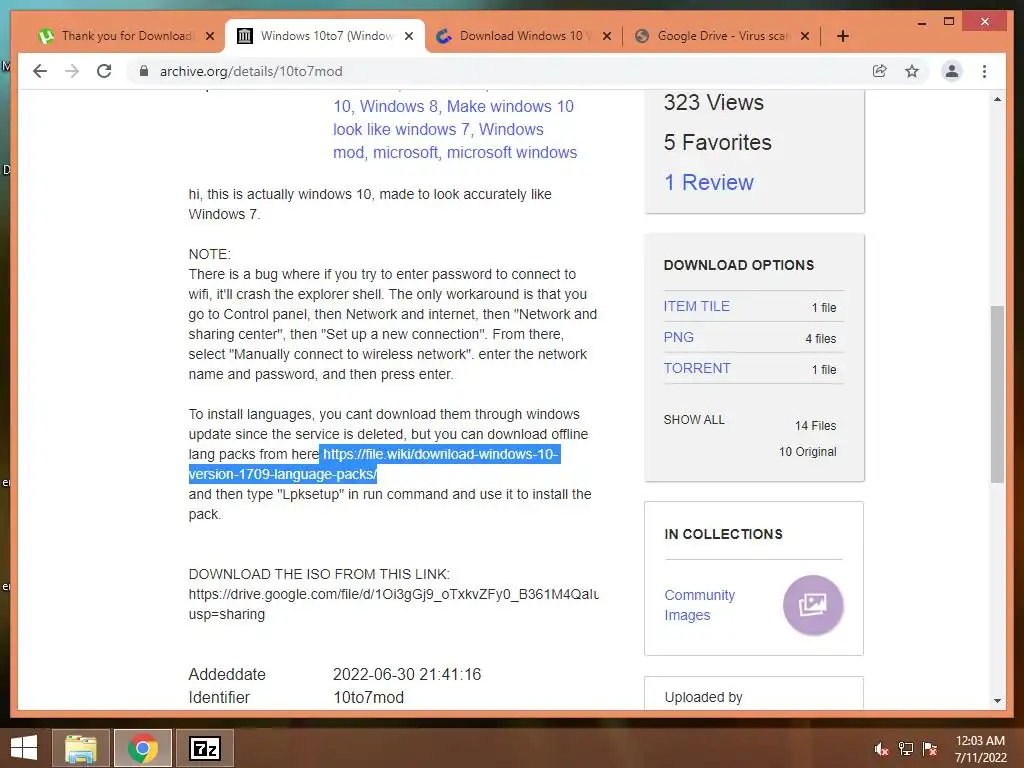1024x768 pixels.
Task: Select the Windows 10to7 archive tab
Action: point(325,36)
